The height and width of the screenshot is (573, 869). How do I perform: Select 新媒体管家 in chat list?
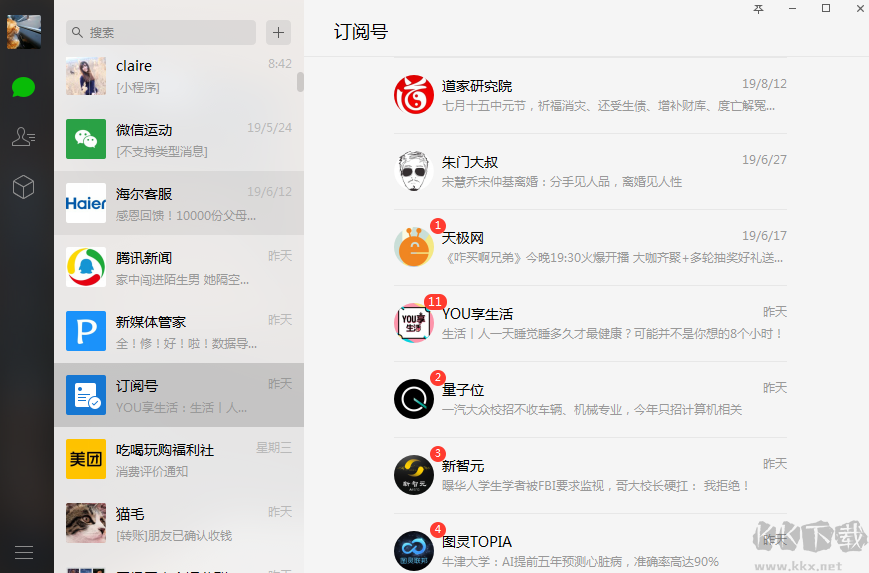pos(180,331)
